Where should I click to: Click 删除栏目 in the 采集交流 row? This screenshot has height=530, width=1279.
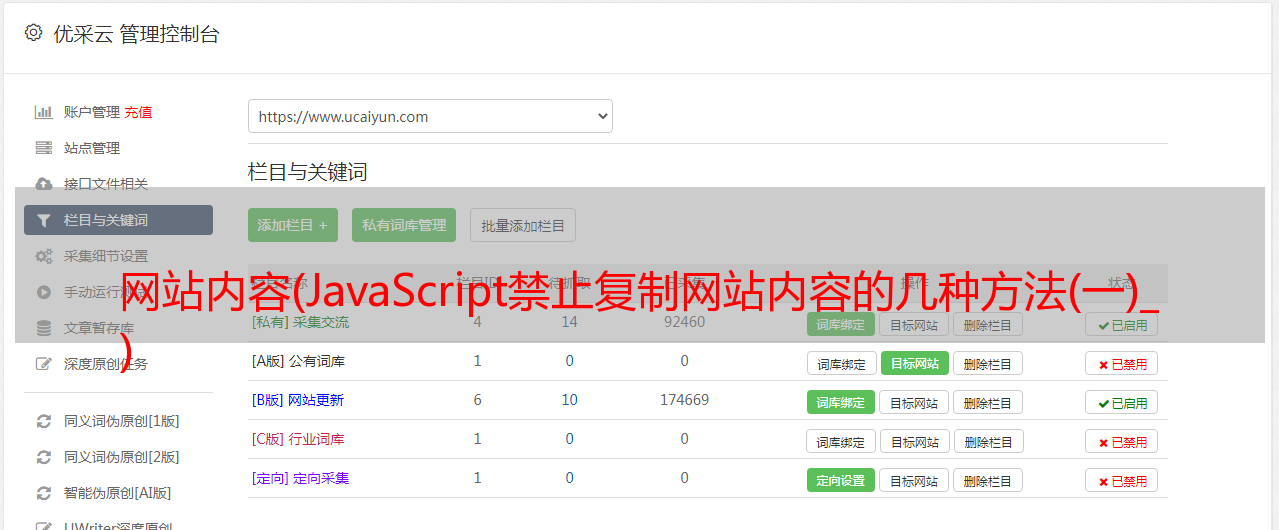(988, 324)
